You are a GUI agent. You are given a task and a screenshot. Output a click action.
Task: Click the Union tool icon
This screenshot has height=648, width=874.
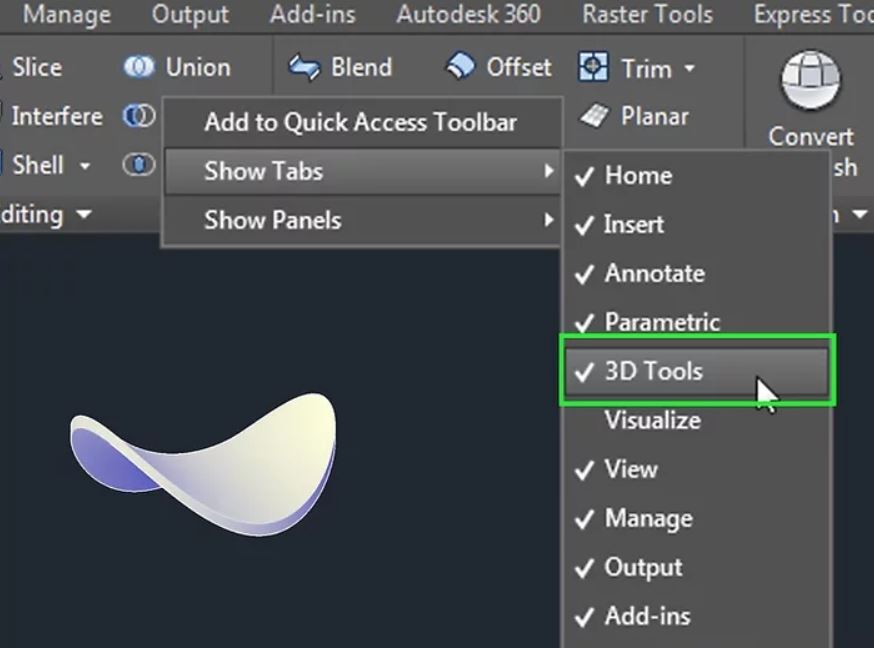(x=138, y=67)
